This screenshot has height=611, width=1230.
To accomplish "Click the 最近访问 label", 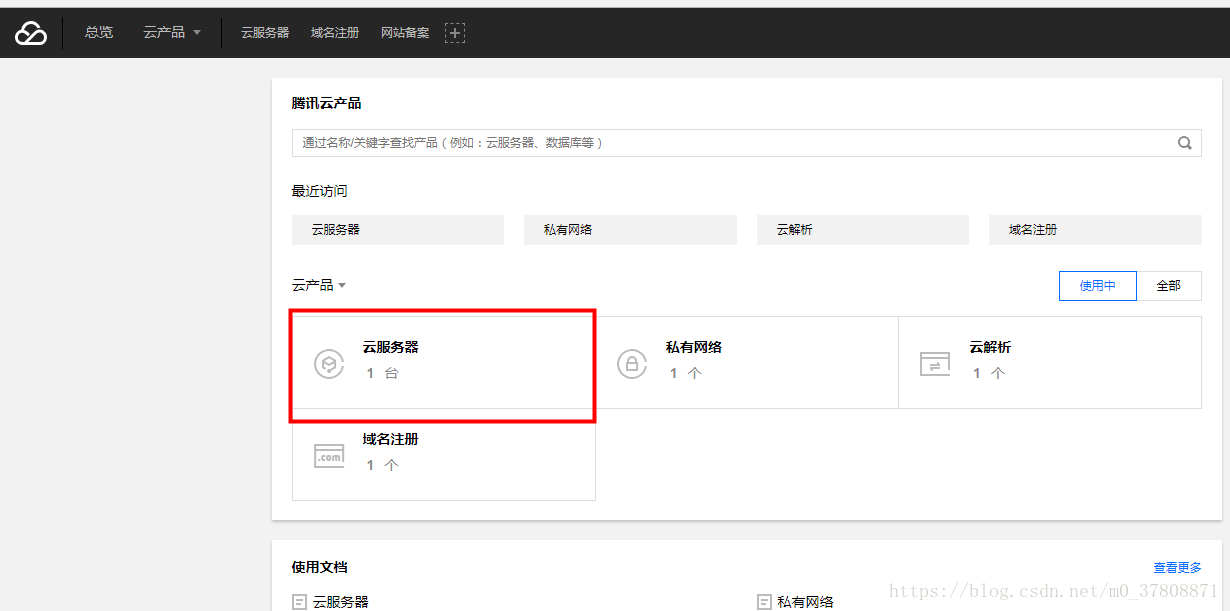I will click(320, 191).
